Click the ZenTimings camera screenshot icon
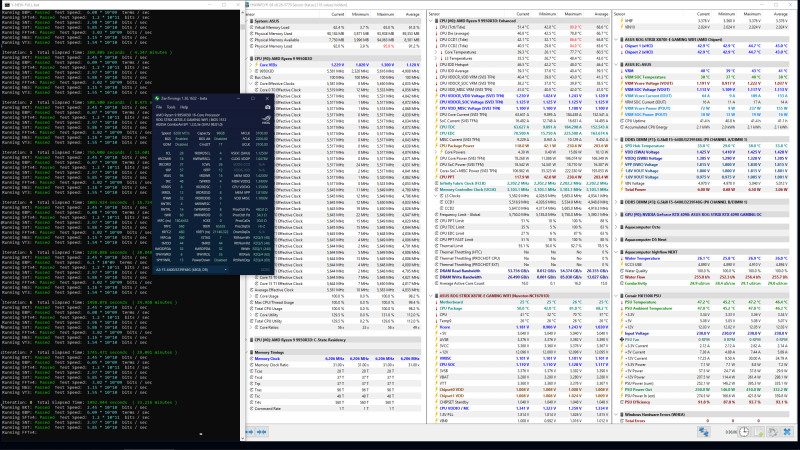This screenshot has height=450, width=800. pyautogui.click(x=267, y=107)
